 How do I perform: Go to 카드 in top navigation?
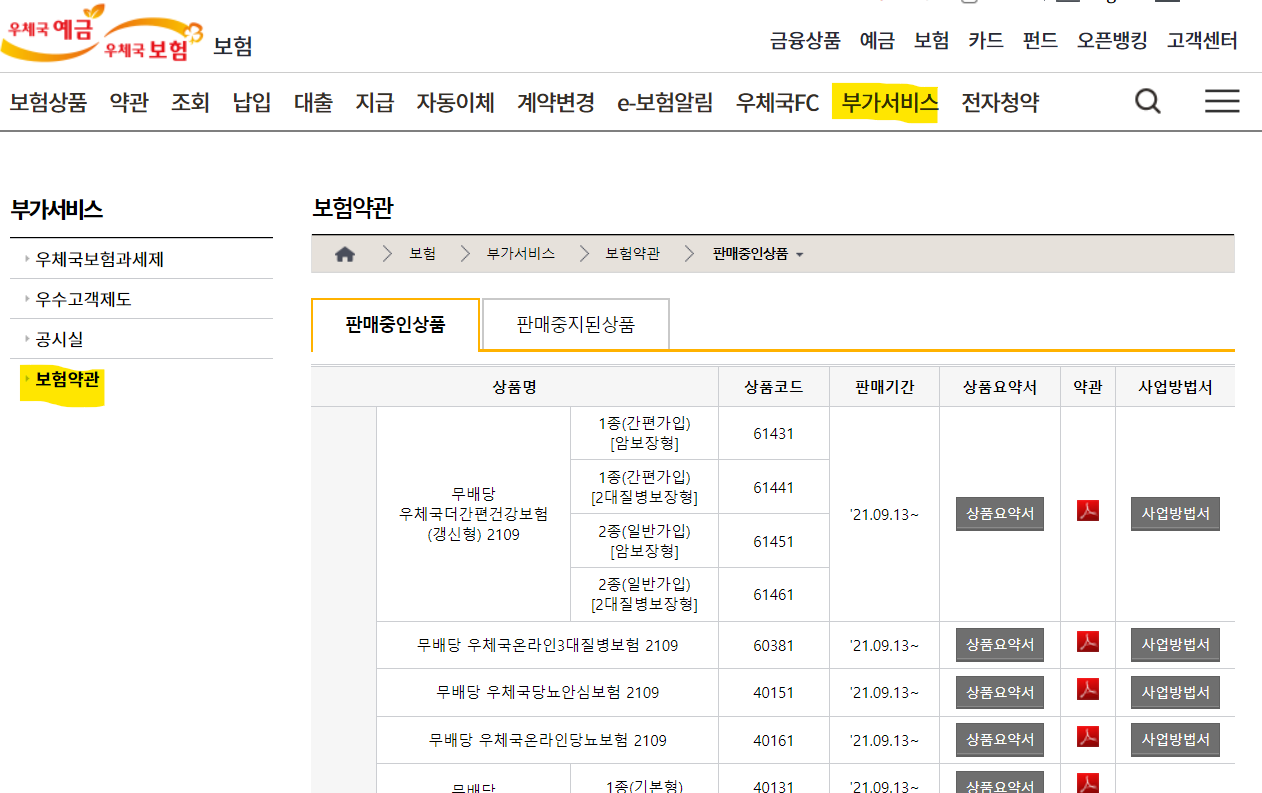pyautogui.click(x=985, y=41)
